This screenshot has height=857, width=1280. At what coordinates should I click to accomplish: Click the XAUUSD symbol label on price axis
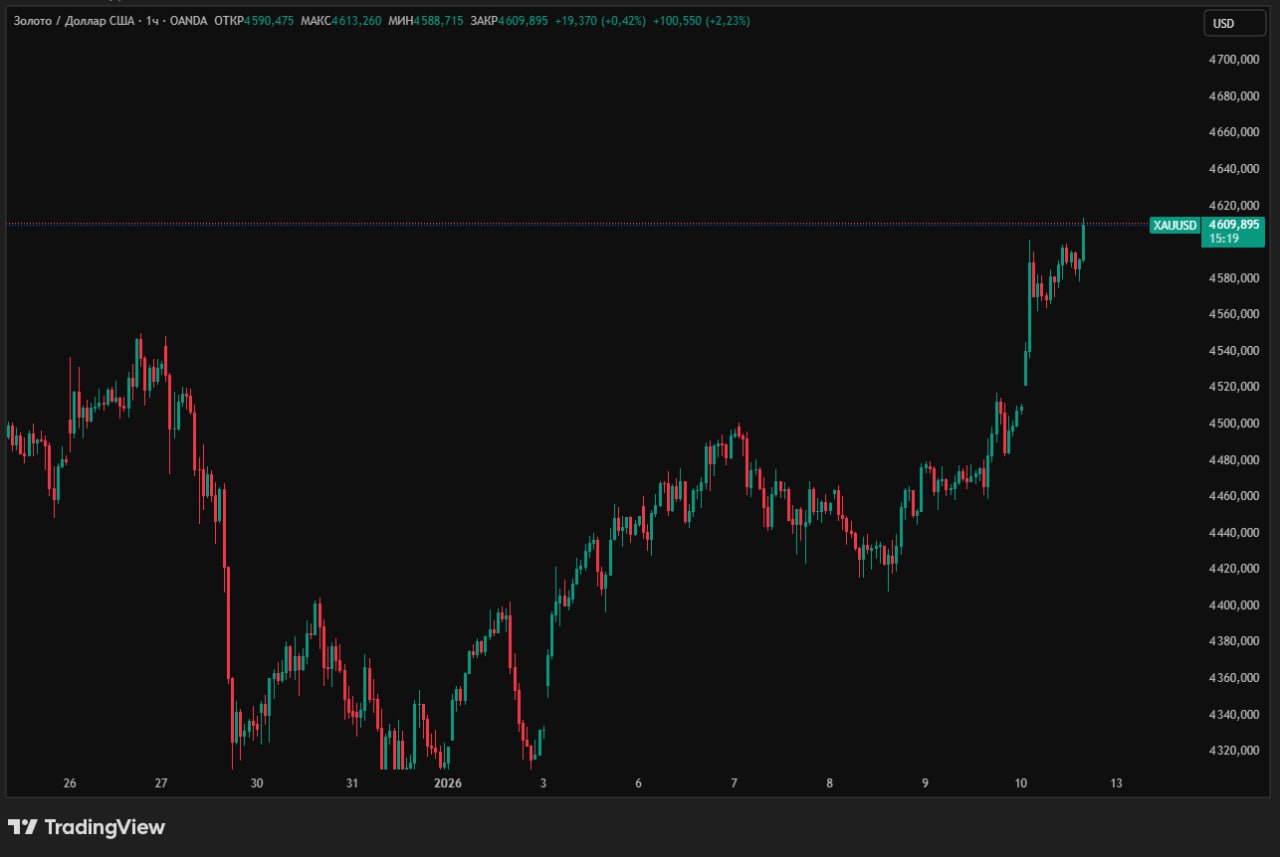pos(1174,225)
